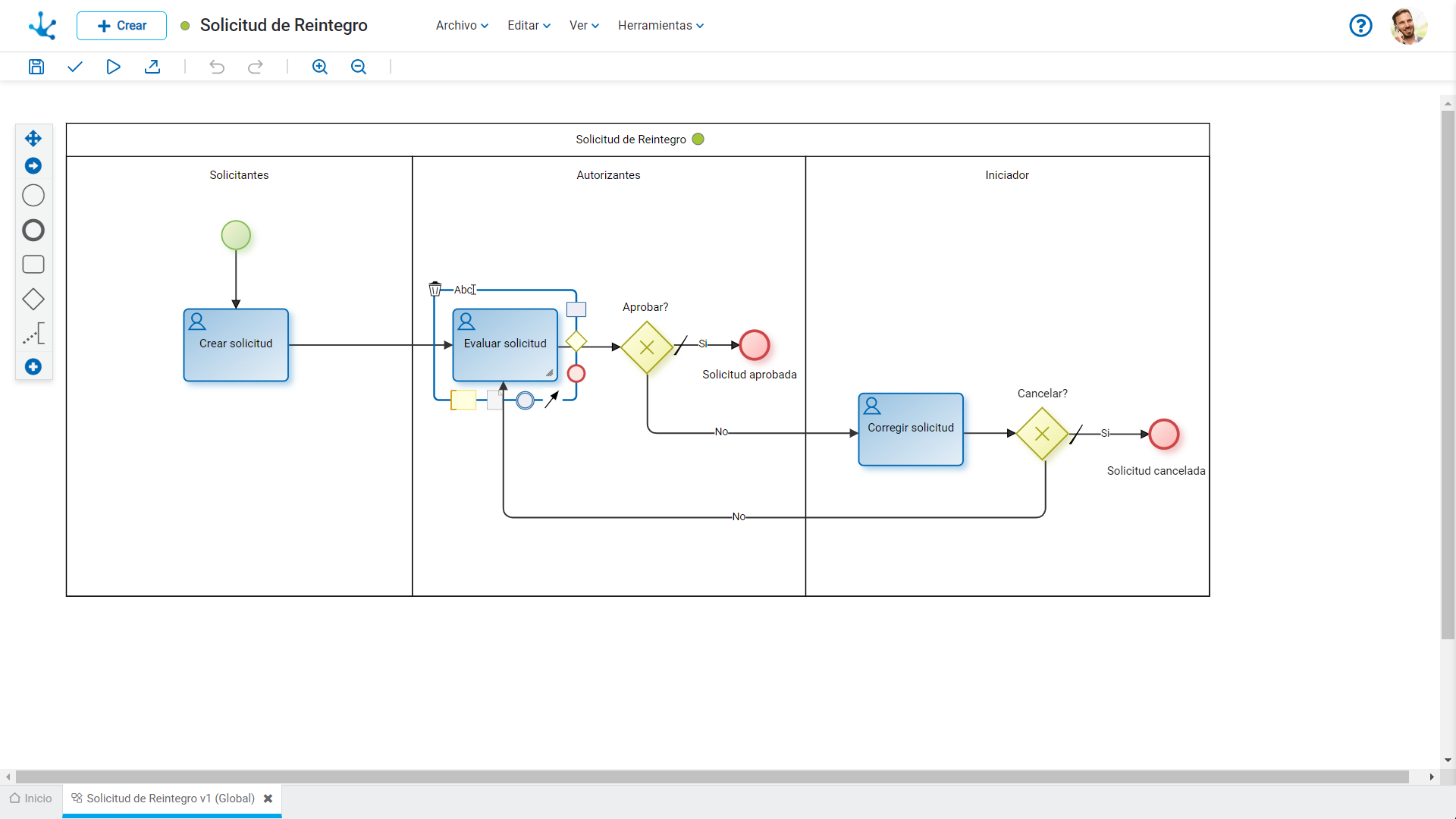Click the zoom in magnifier icon
Screen dimensions: 1456x819
[x=320, y=67]
